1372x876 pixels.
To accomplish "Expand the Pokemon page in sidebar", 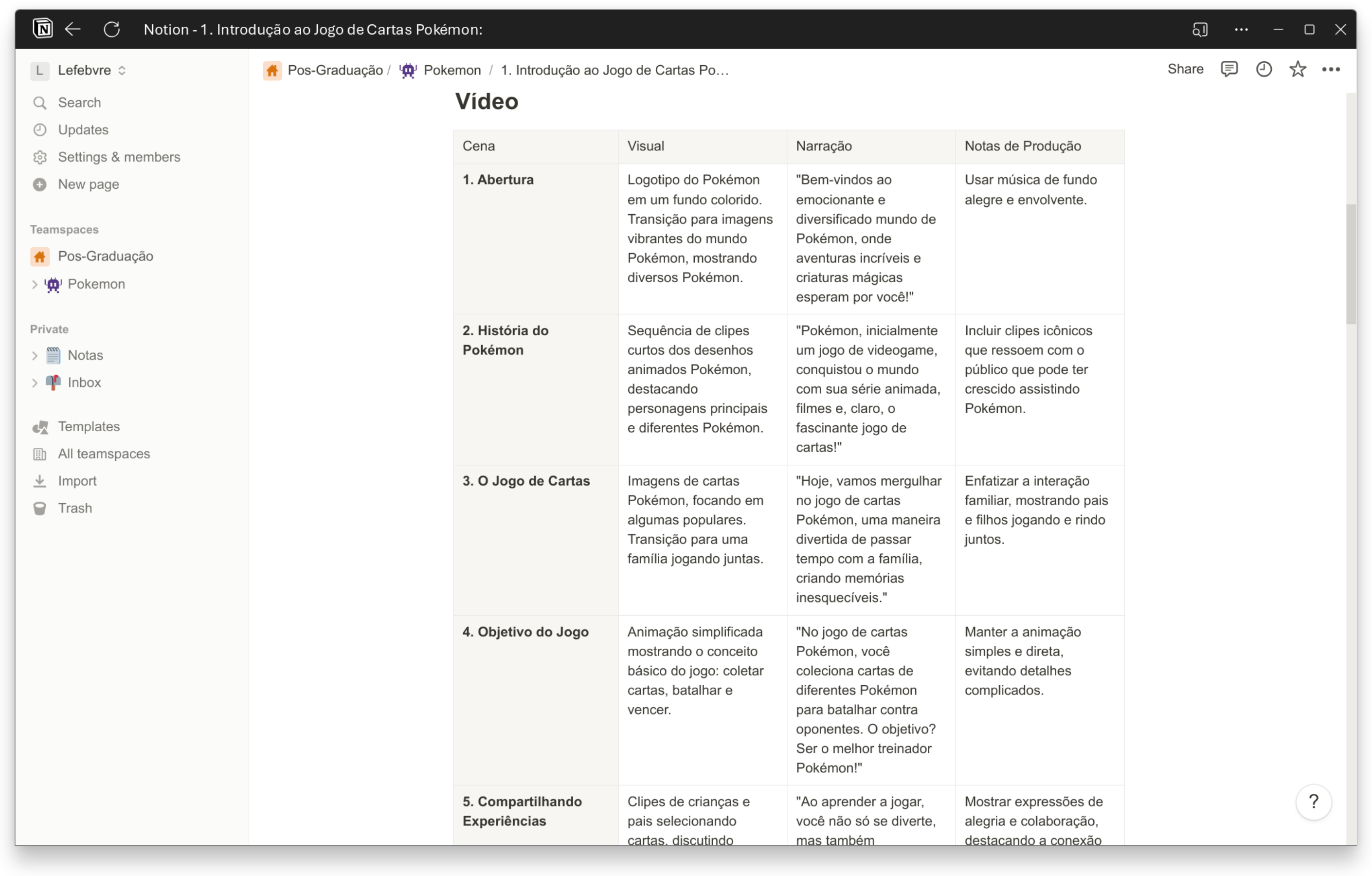I will tap(35, 284).
